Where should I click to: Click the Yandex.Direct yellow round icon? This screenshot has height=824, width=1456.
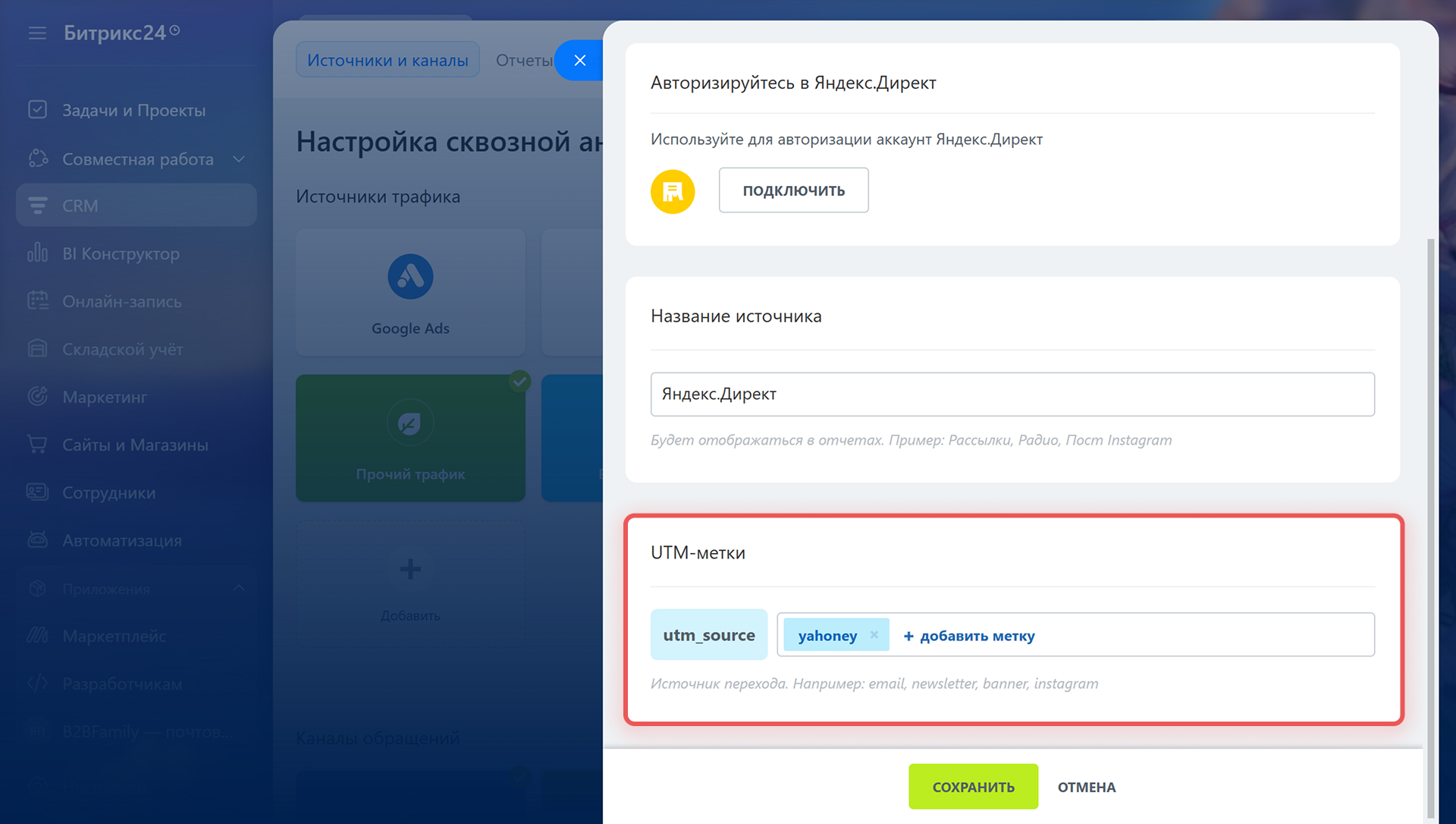672,191
